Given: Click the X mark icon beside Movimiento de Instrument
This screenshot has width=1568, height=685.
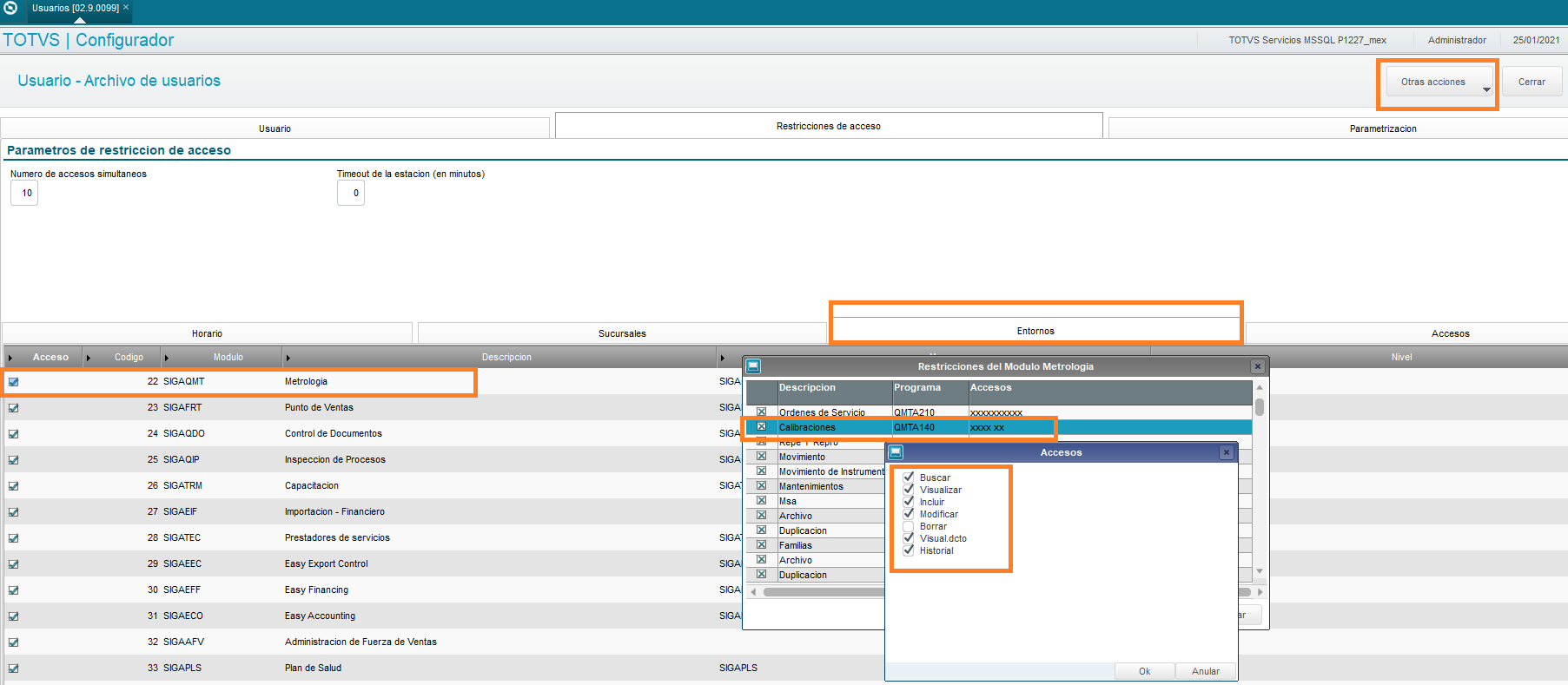Looking at the screenshot, I should click(x=761, y=471).
